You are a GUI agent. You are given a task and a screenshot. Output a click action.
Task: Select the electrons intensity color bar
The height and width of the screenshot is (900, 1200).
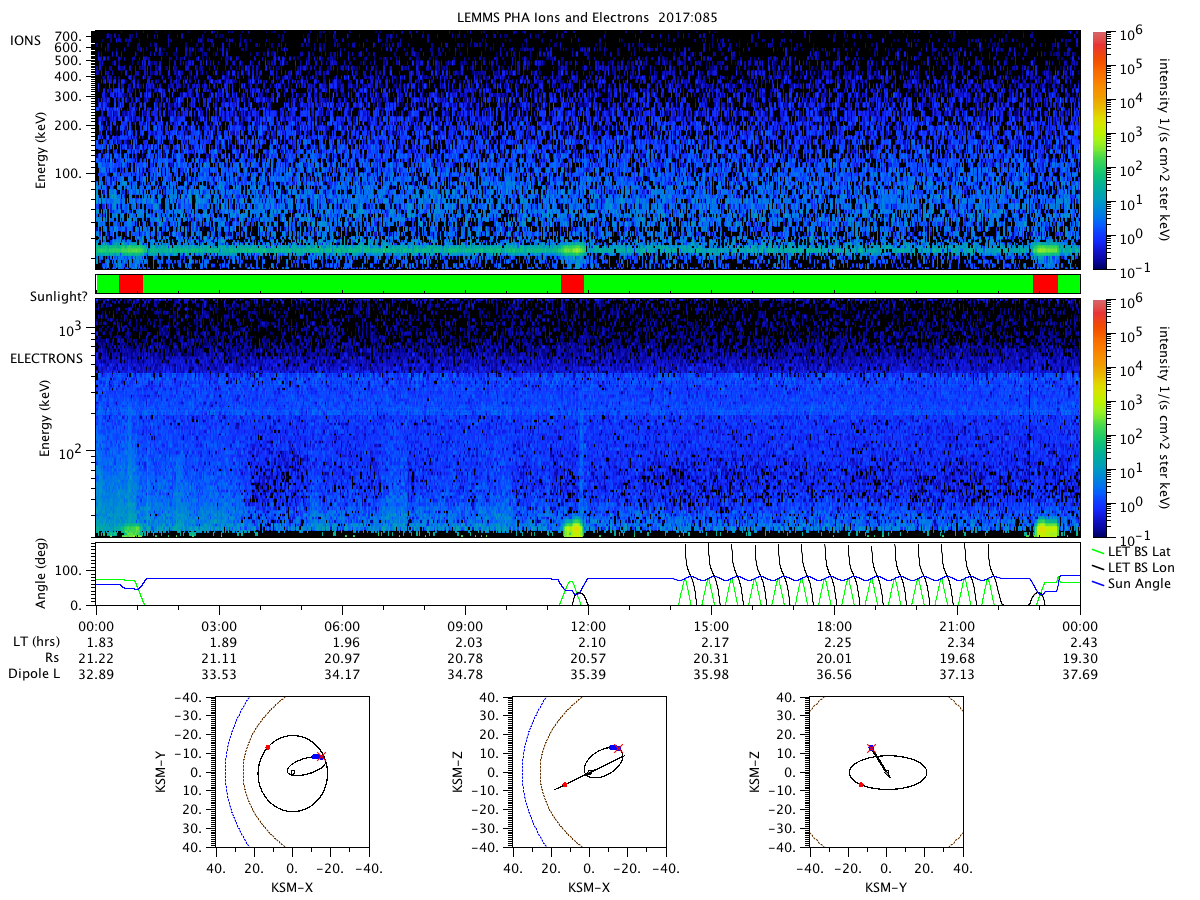coord(1100,418)
